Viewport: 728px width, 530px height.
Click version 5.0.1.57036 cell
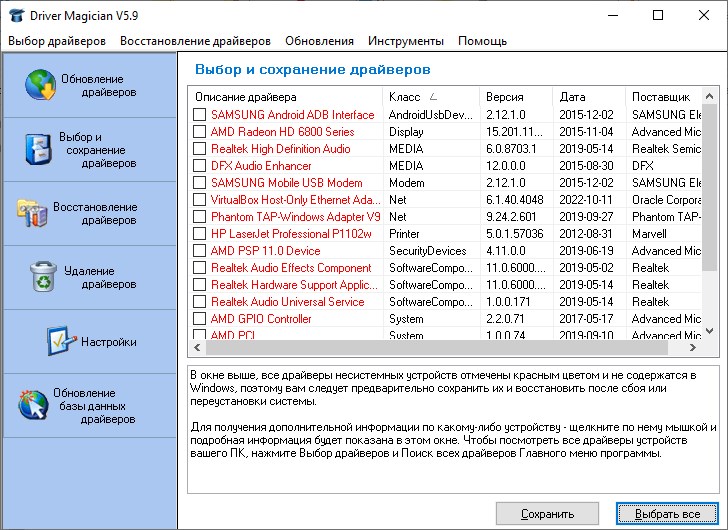pos(514,233)
